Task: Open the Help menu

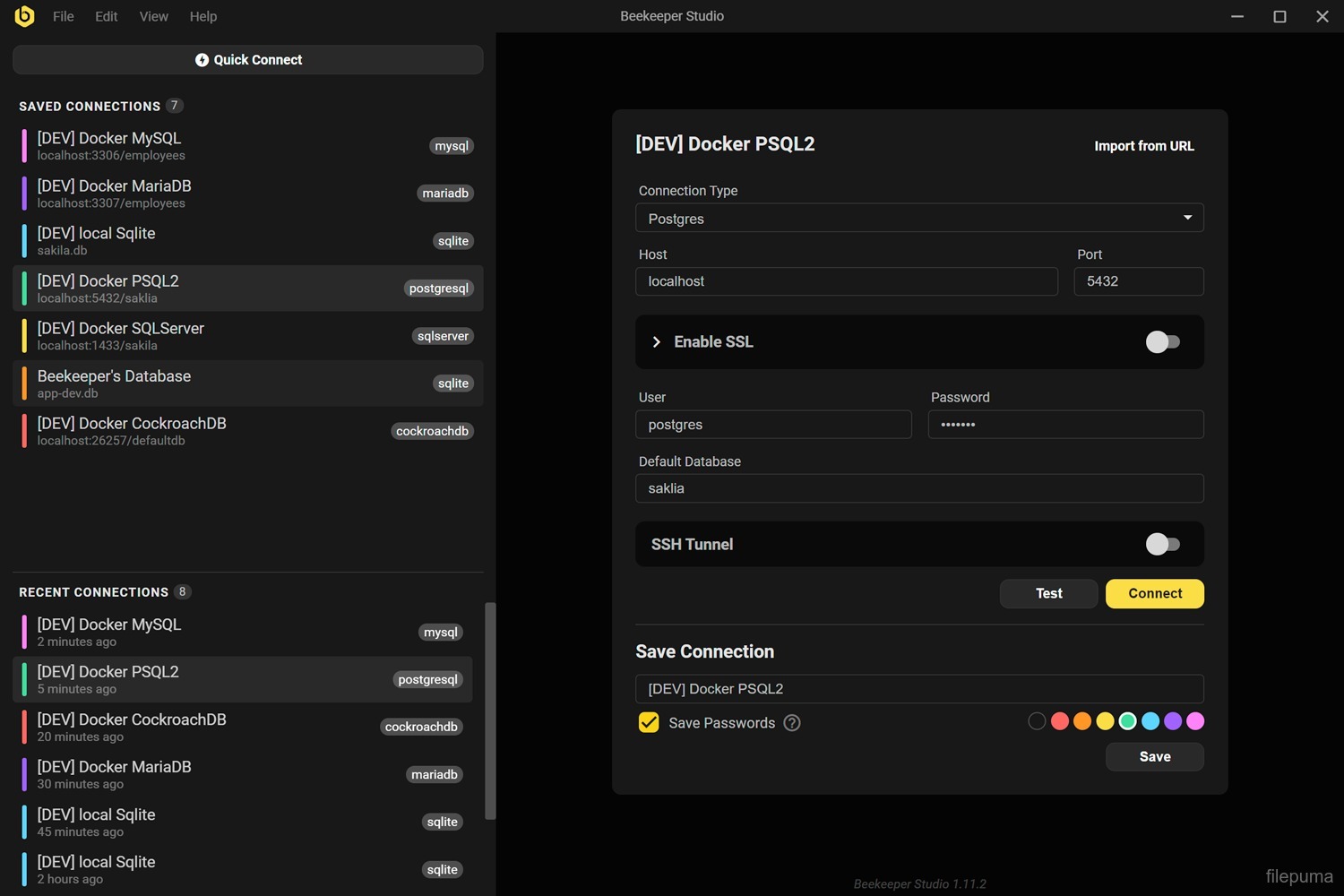Action: (x=202, y=16)
